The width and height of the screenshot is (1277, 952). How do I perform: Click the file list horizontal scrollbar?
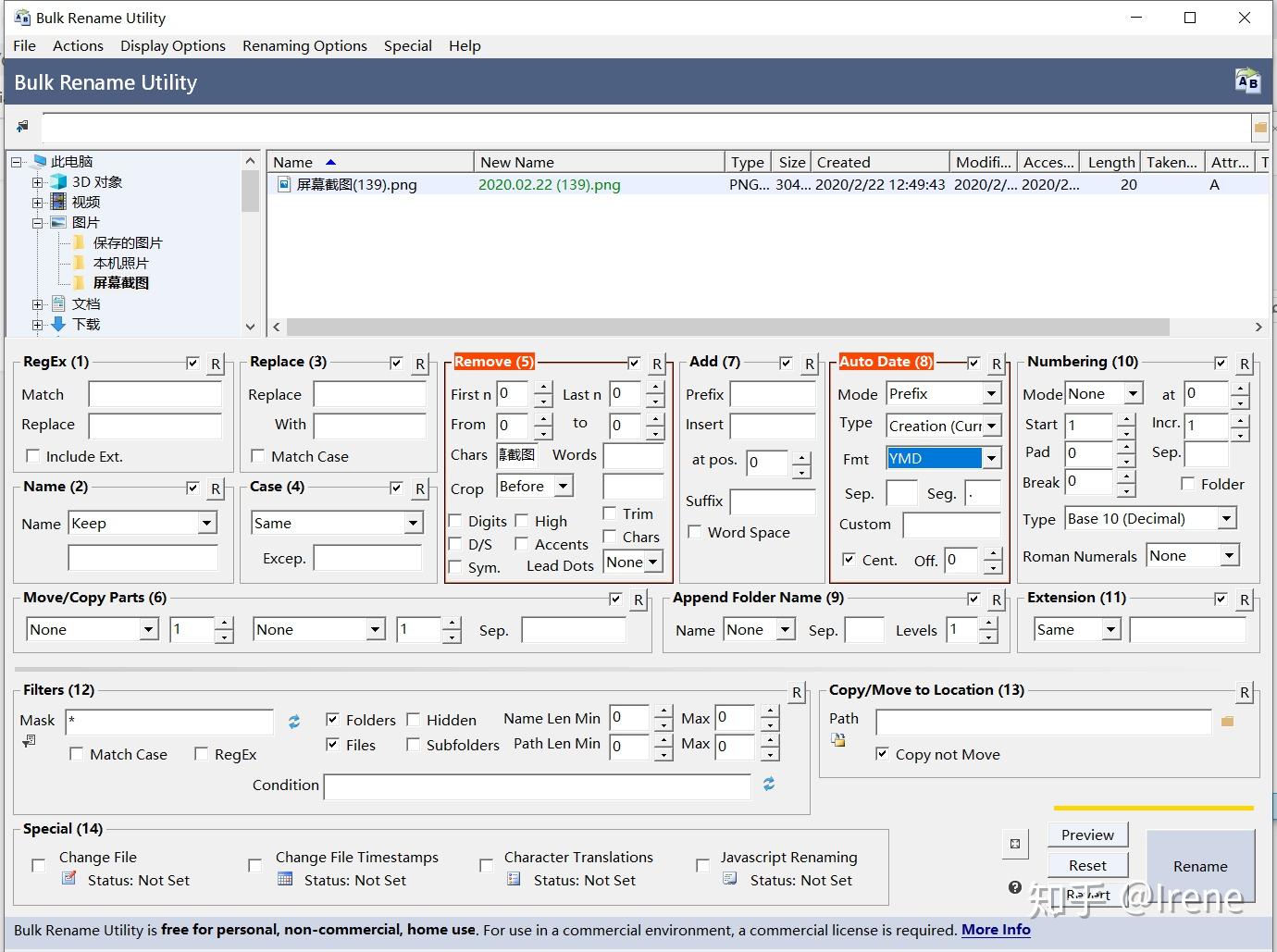[727, 328]
